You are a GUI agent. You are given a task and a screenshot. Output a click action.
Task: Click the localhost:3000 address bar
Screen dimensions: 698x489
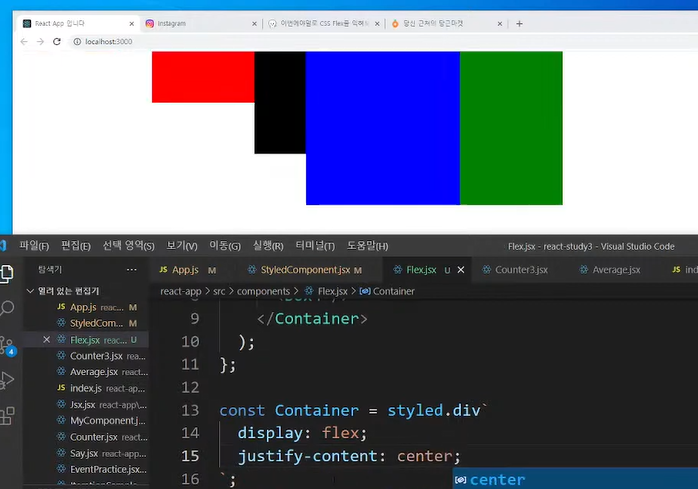[x=383, y=41]
